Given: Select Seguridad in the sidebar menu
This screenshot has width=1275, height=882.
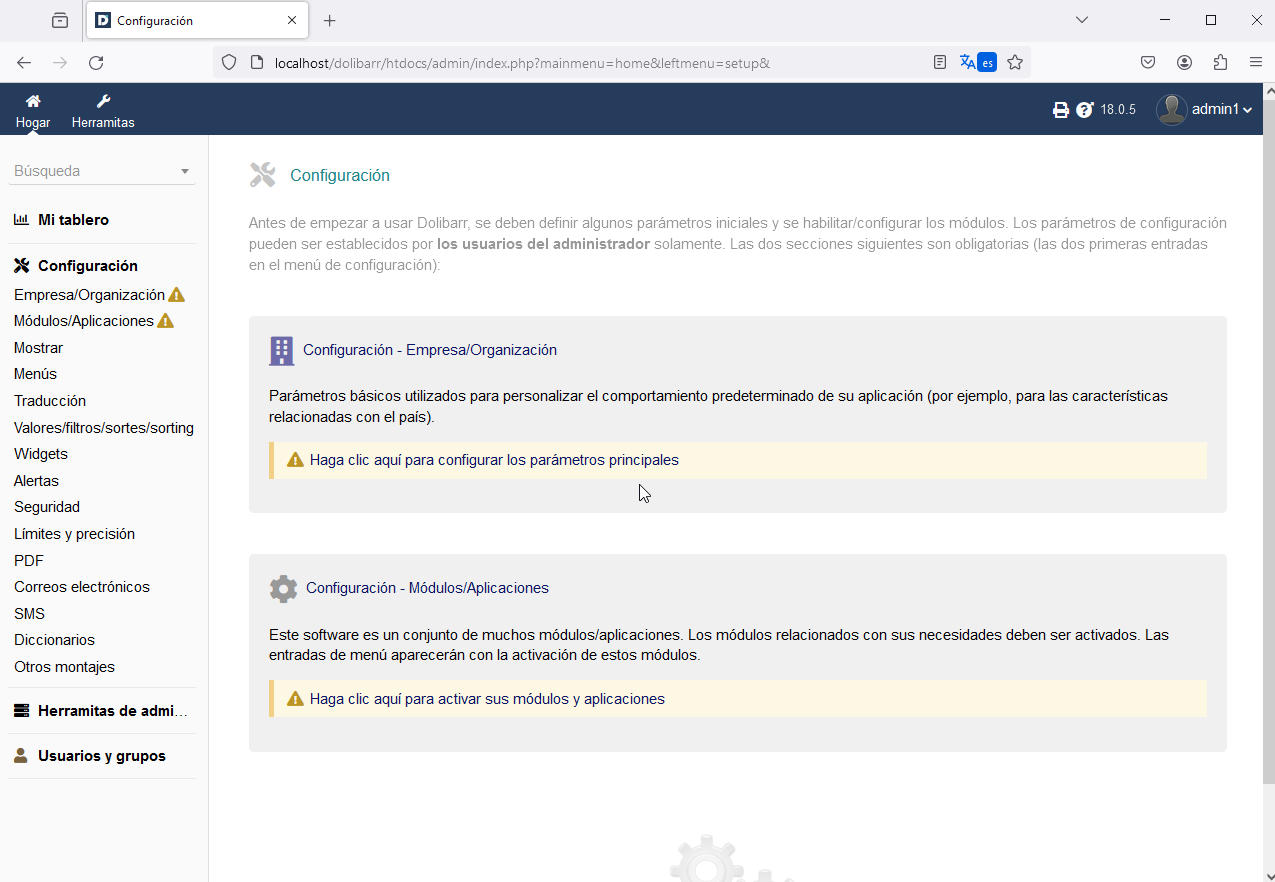Looking at the screenshot, I should pos(47,507).
